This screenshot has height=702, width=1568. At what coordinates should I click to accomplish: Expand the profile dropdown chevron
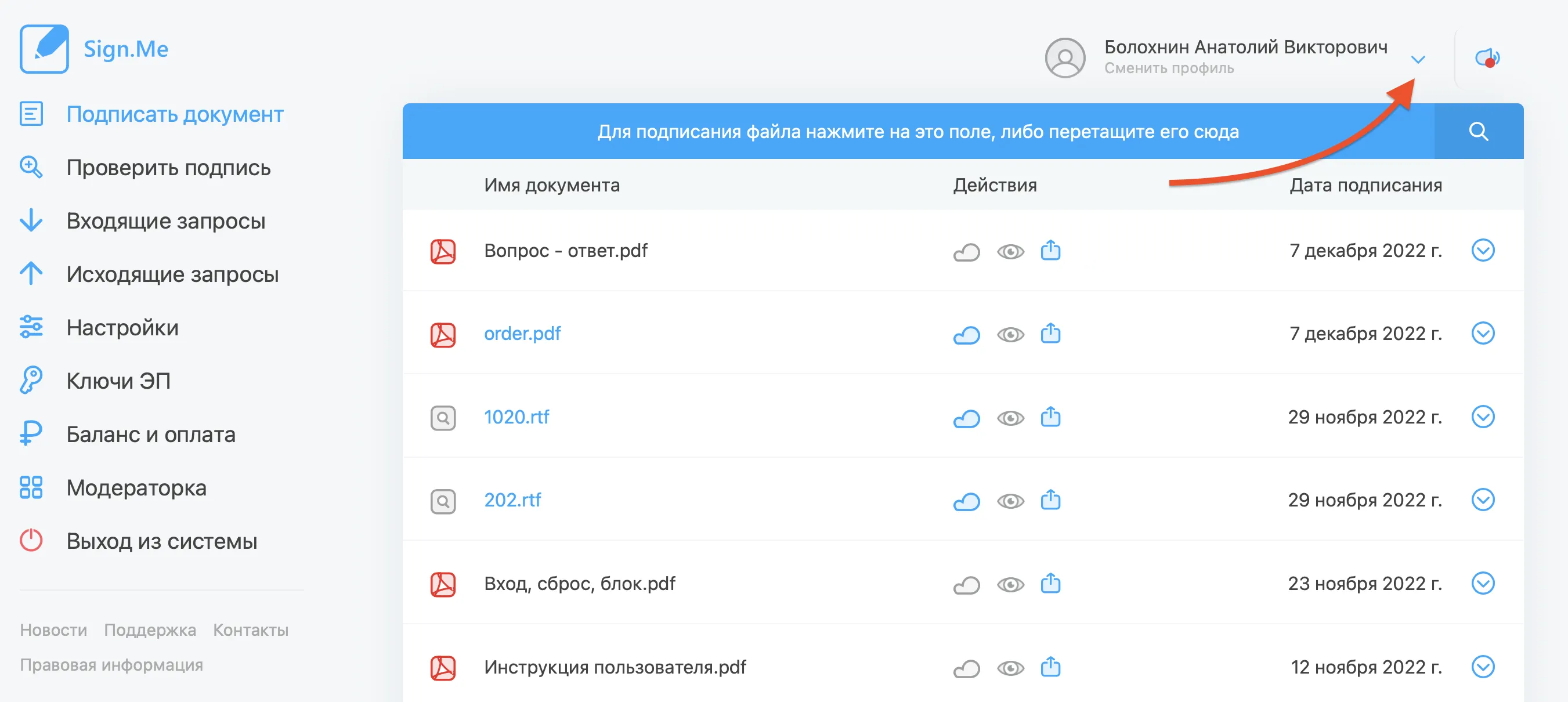tap(1418, 60)
